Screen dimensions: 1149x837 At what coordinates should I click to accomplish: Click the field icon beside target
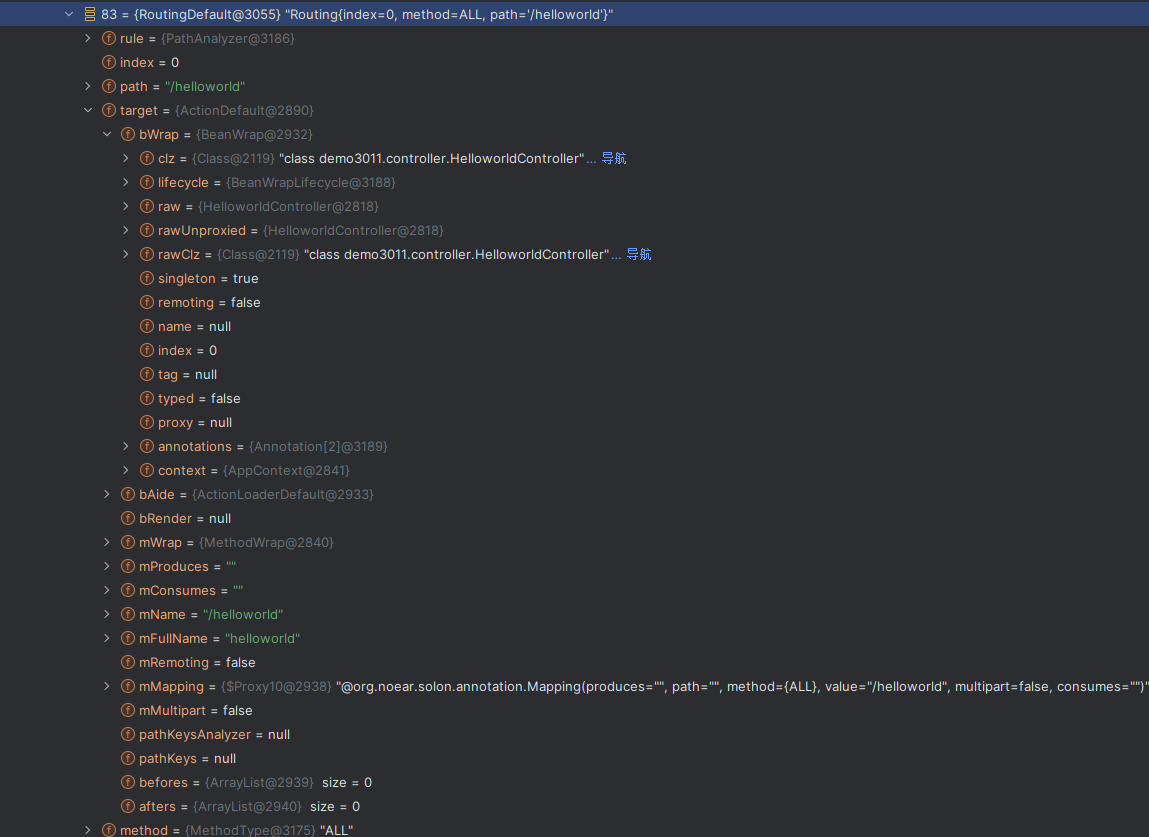pos(109,110)
